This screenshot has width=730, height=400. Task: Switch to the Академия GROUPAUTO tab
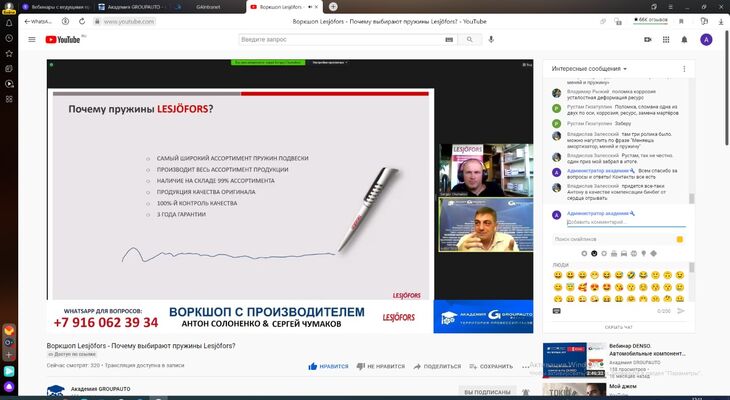point(133,7)
